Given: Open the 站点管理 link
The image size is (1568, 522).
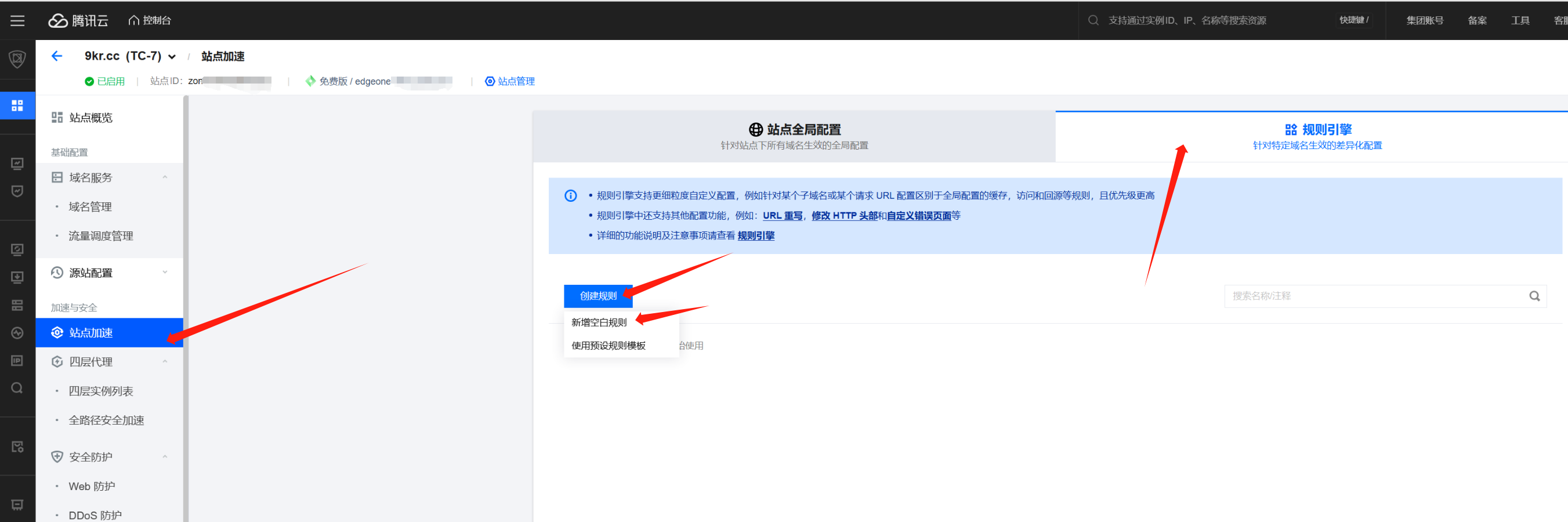Looking at the screenshot, I should point(509,82).
